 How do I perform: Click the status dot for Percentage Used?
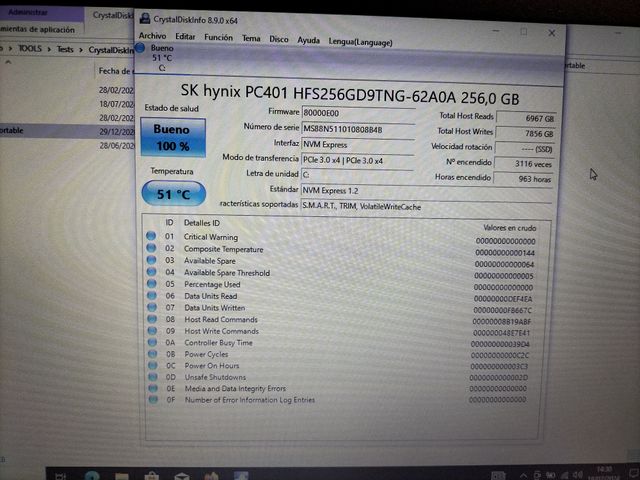click(152, 283)
